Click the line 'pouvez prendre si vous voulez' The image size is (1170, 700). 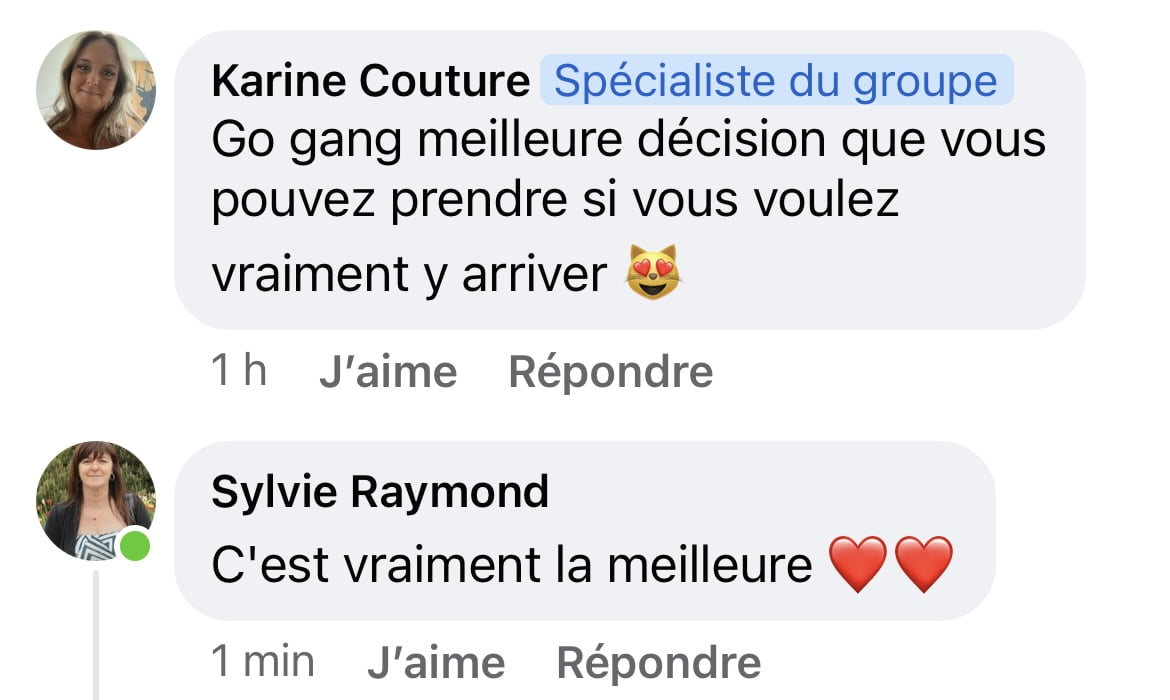coord(555,201)
